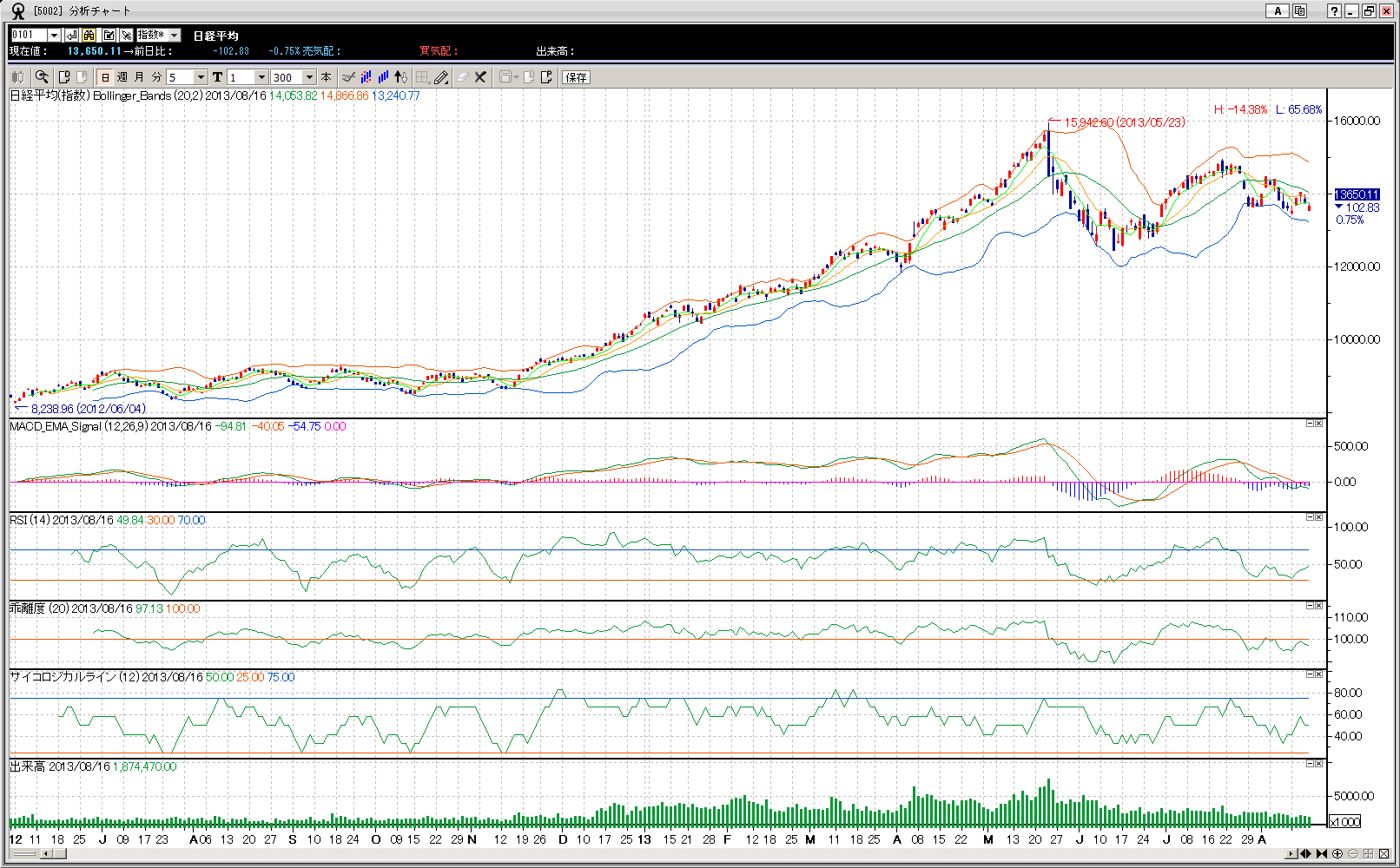Image resolution: width=1400 pixels, height=868 pixels.
Task: Select the pencil drawing tool
Action: [x=441, y=77]
